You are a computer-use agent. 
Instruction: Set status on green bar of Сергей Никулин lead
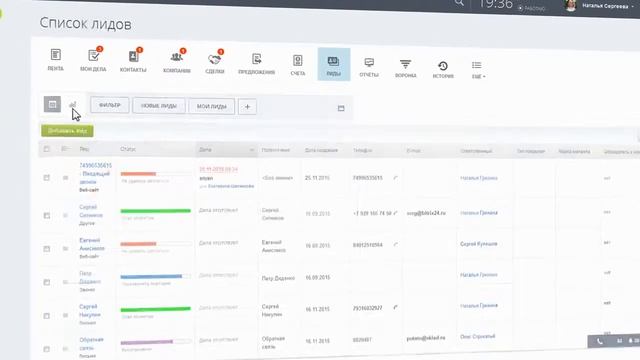tap(156, 309)
